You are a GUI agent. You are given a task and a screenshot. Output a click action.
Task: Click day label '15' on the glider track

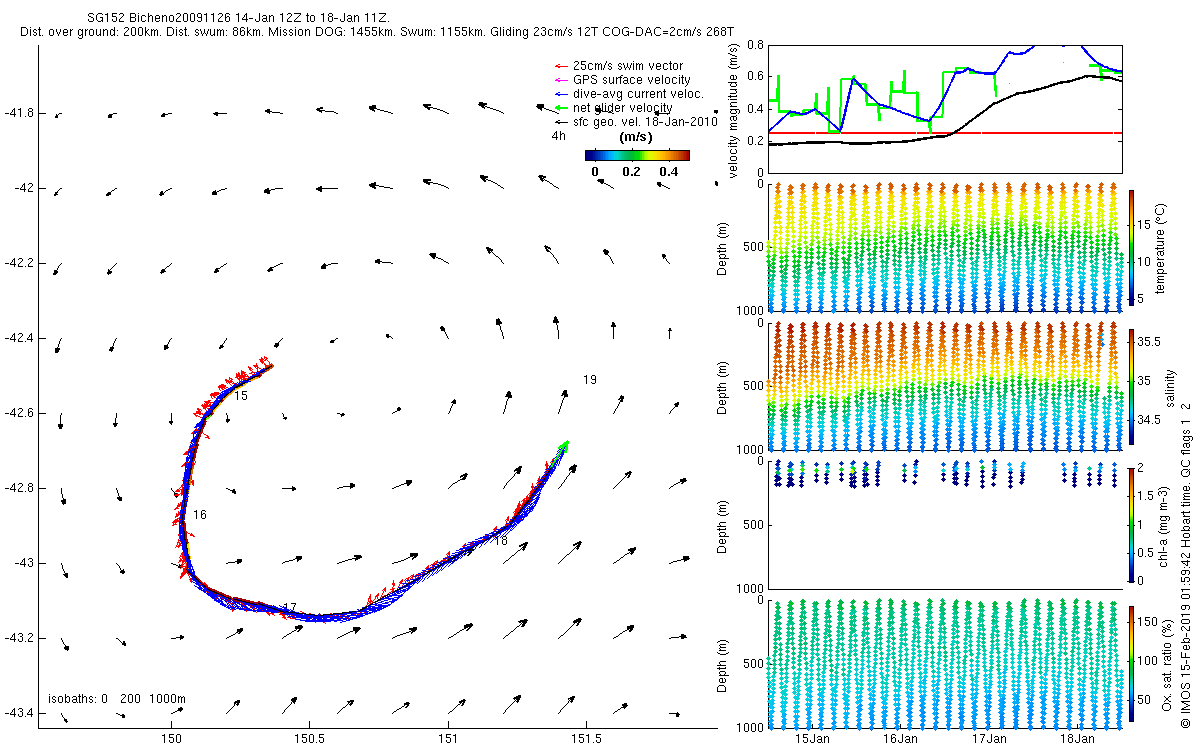pyautogui.click(x=241, y=396)
